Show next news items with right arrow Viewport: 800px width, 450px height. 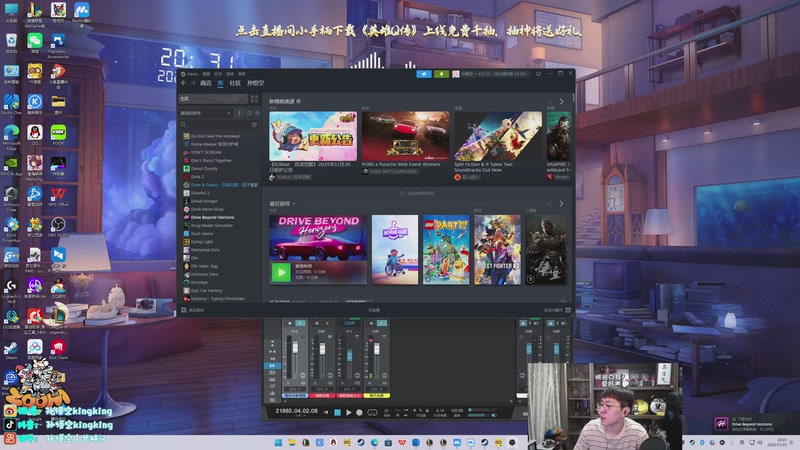point(562,102)
